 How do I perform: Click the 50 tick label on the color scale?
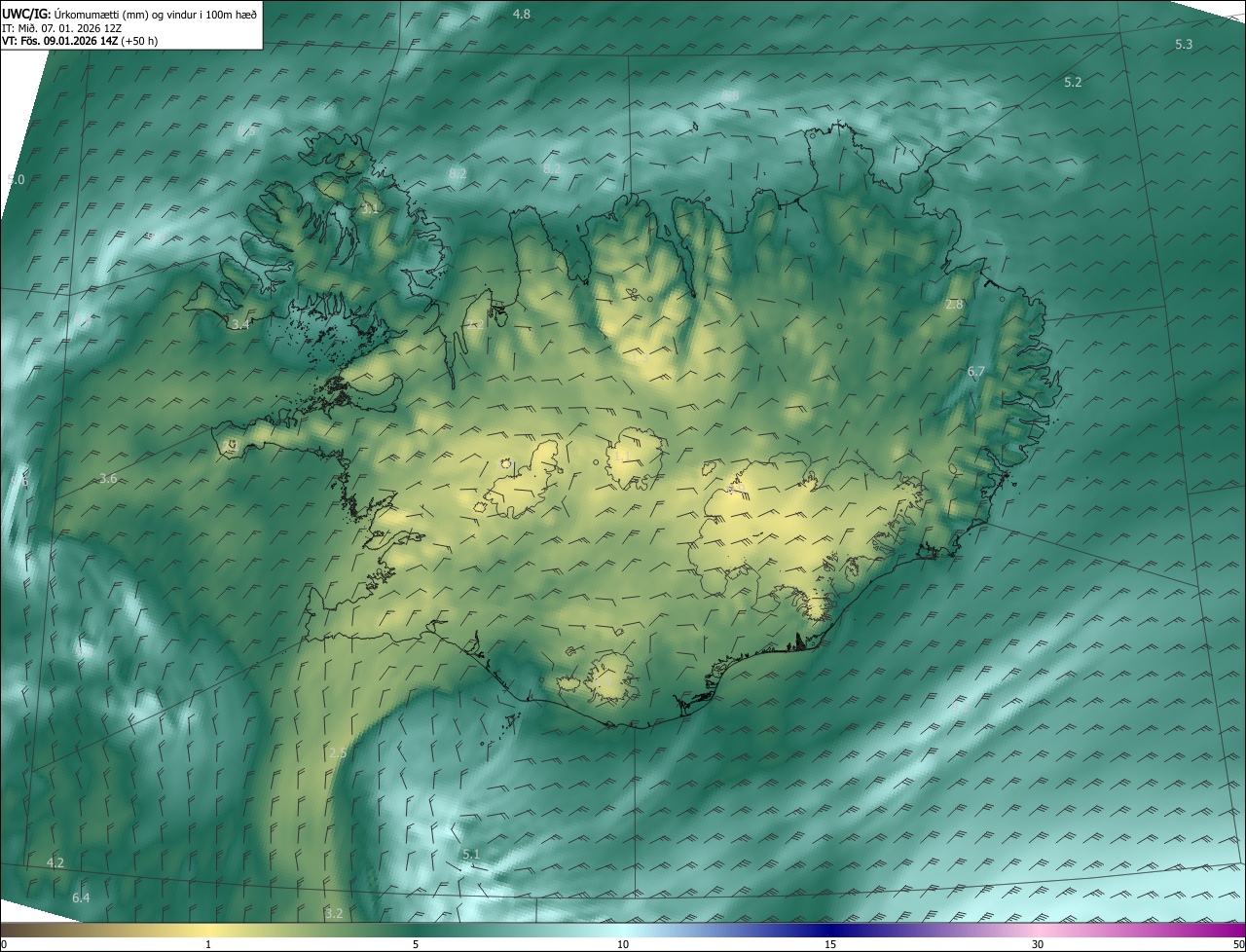point(1238,944)
